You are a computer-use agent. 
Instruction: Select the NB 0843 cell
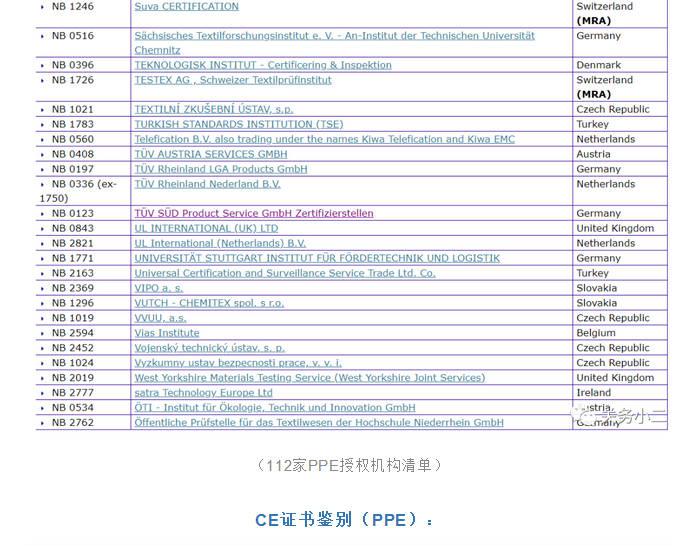click(83, 229)
